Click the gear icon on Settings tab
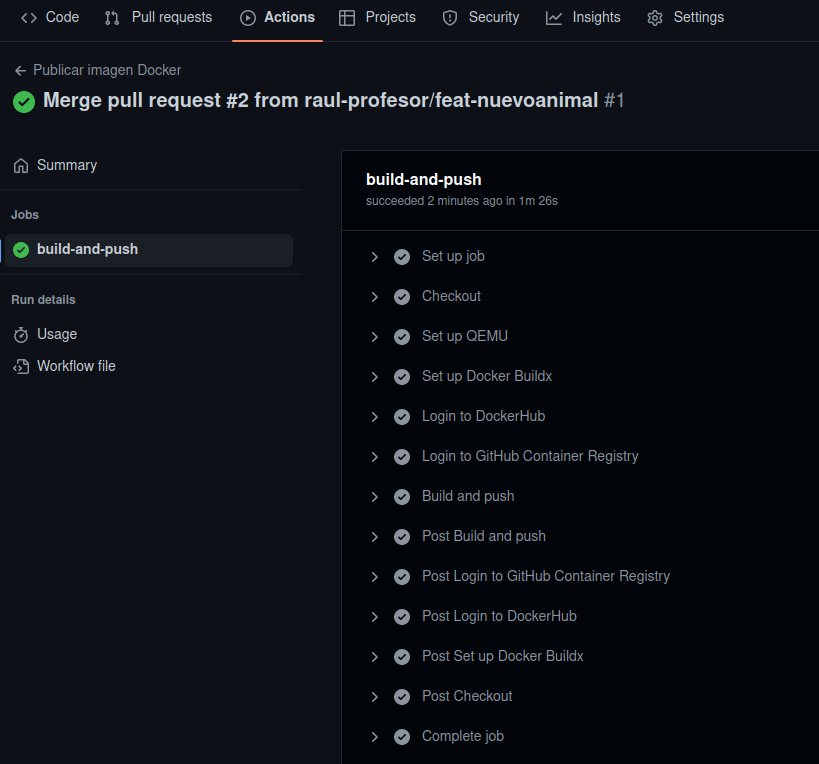The width and height of the screenshot is (819, 764). pos(655,18)
